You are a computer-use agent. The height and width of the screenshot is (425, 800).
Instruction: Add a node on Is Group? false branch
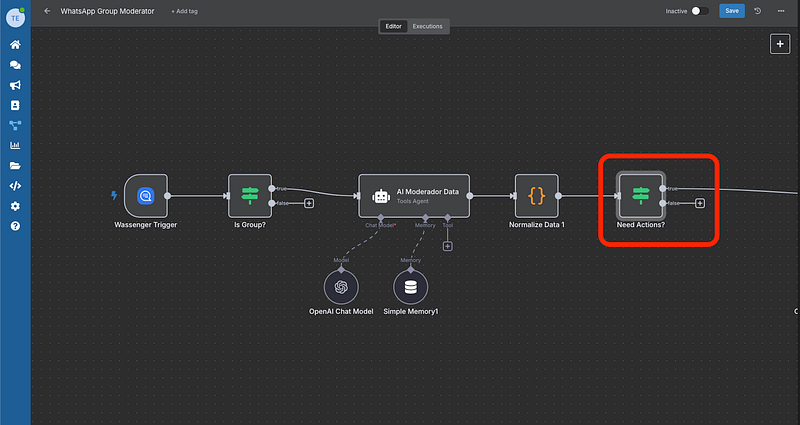point(309,203)
